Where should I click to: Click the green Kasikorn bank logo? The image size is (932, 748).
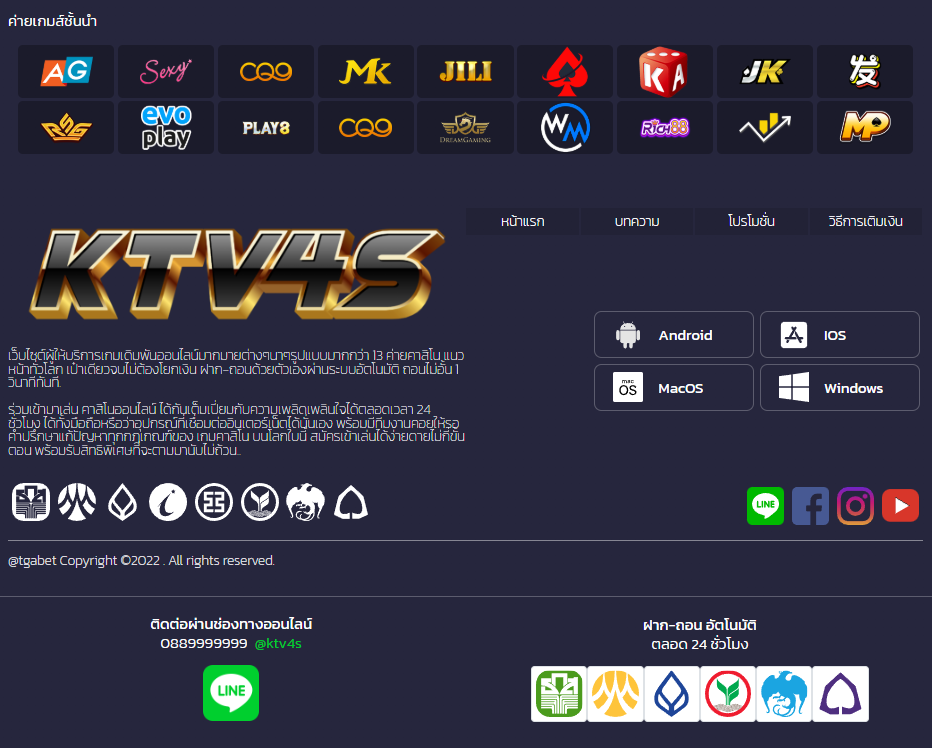(559, 694)
